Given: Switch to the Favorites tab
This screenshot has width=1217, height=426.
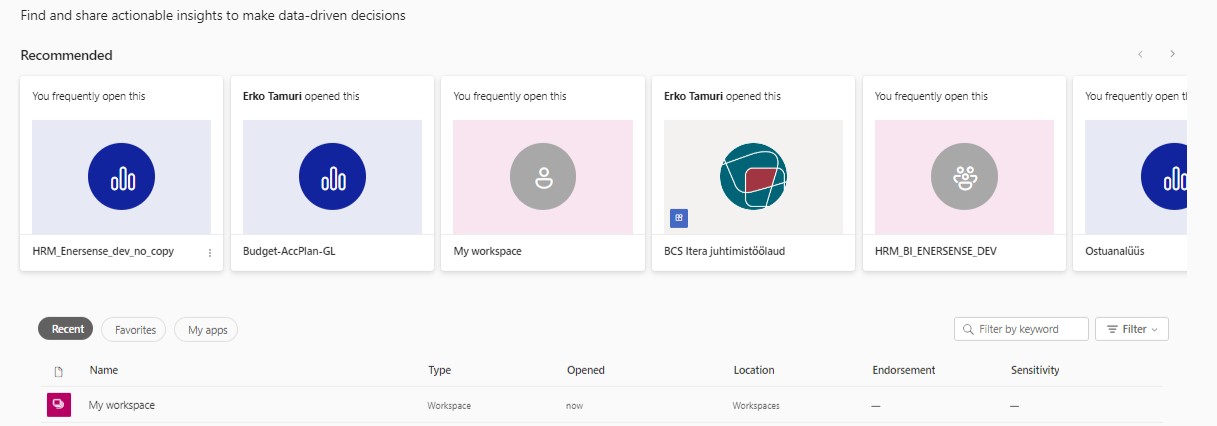Looking at the screenshot, I should click(x=135, y=330).
